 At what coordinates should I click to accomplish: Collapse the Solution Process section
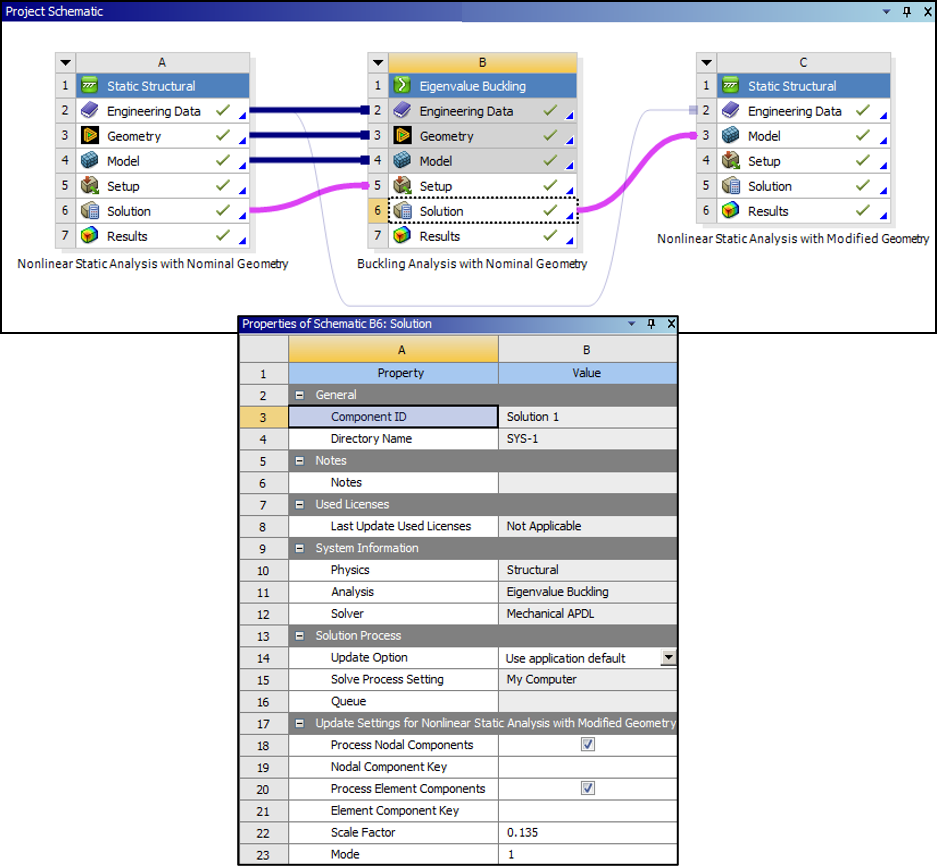click(x=300, y=636)
